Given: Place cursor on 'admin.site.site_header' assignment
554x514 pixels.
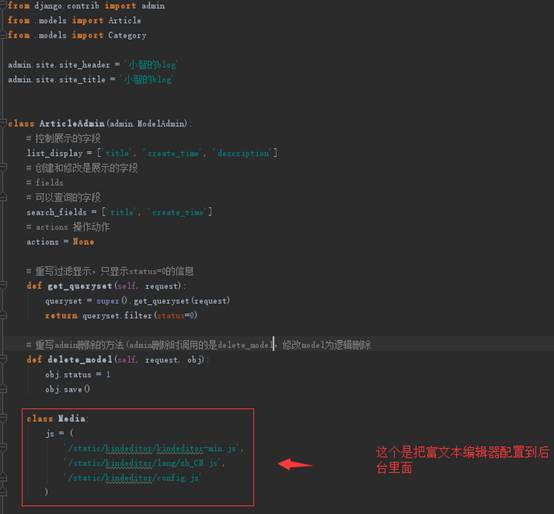Looking at the screenshot, I should [93, 65].
